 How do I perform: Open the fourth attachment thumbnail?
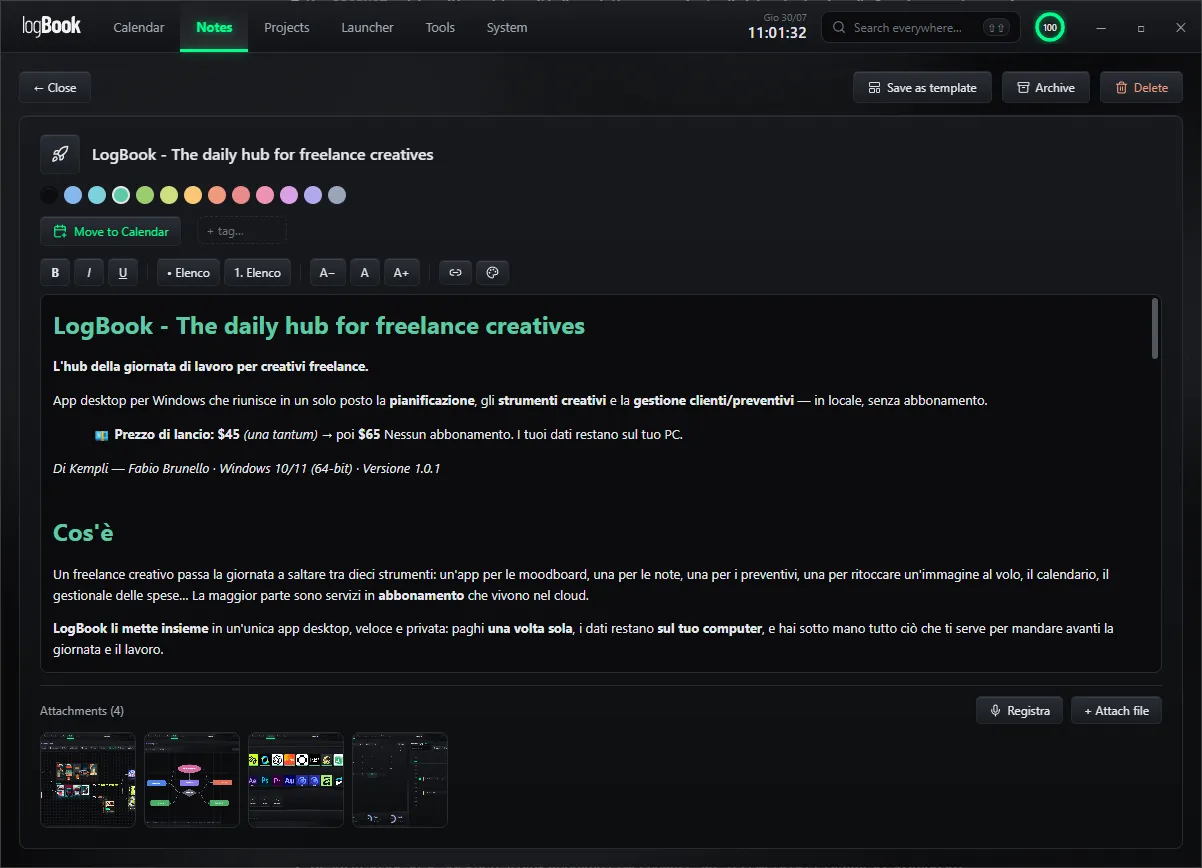click(400, 780)
